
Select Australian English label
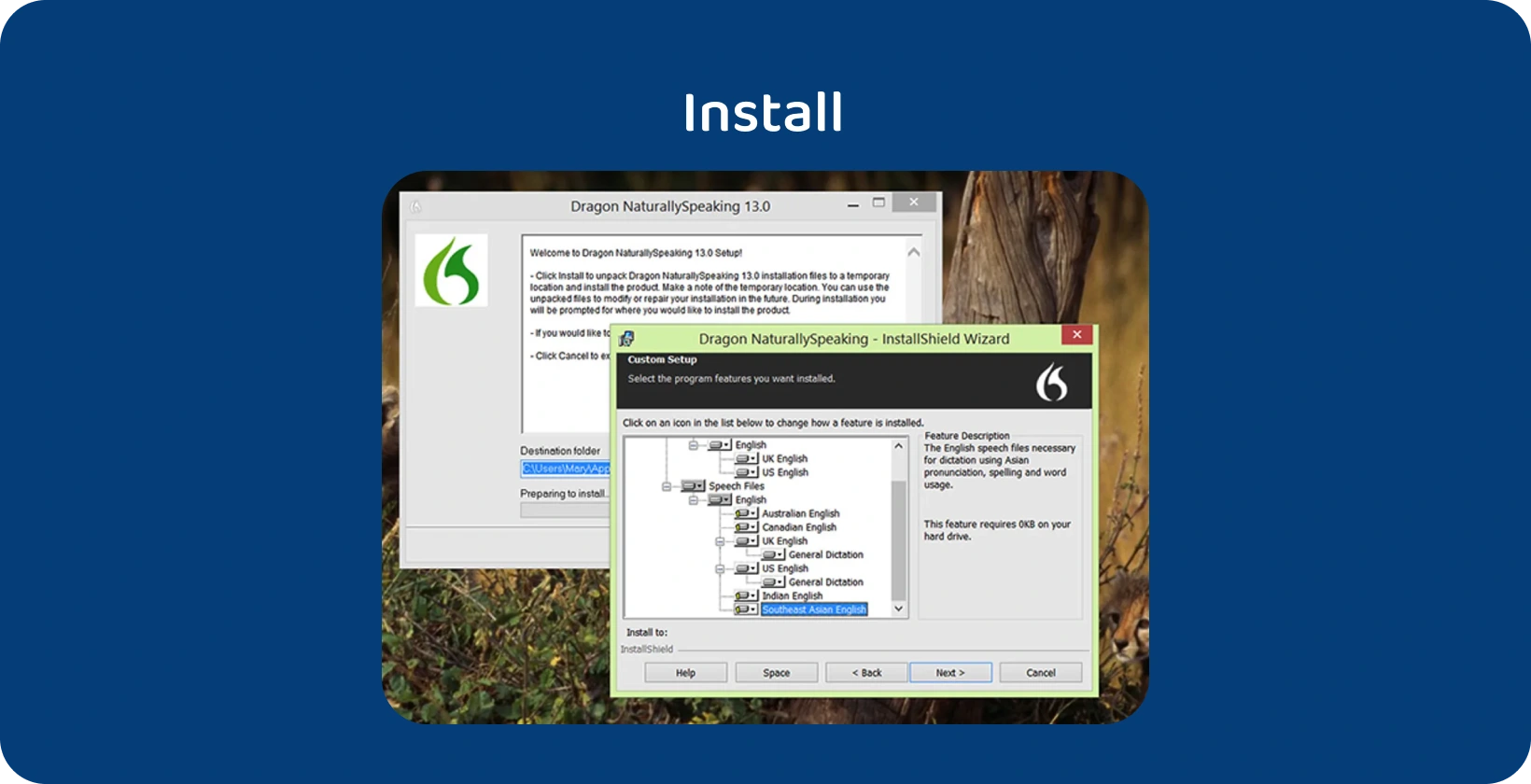click(x=801, y=513)
